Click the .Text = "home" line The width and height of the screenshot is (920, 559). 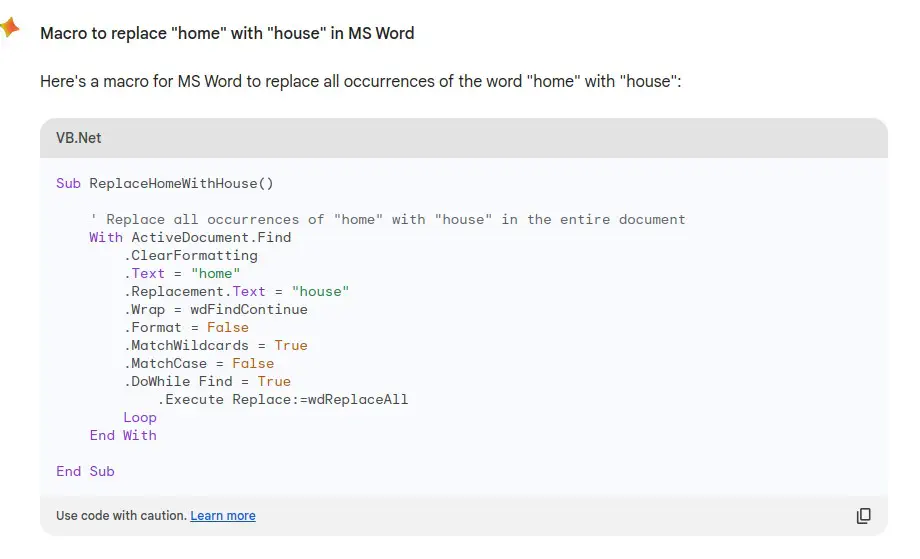click(182, 273)
